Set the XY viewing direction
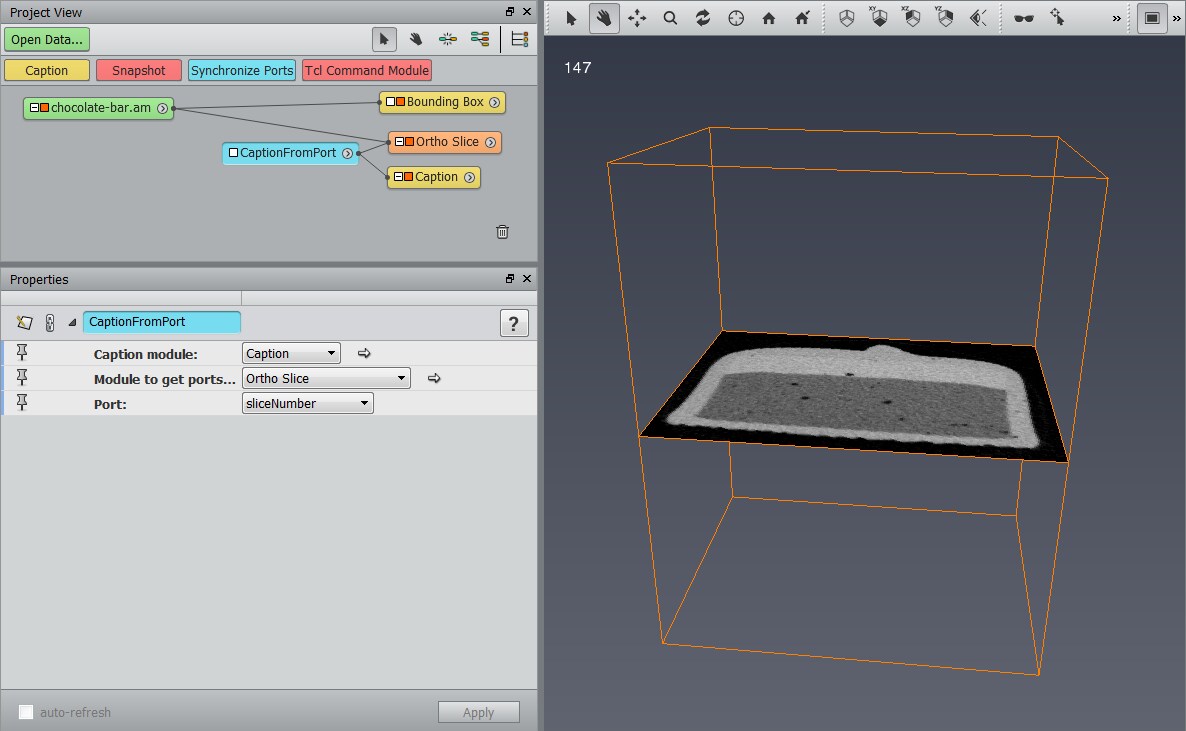The width and height of the screenshot is (1186, 731). [x=880, y=17]
